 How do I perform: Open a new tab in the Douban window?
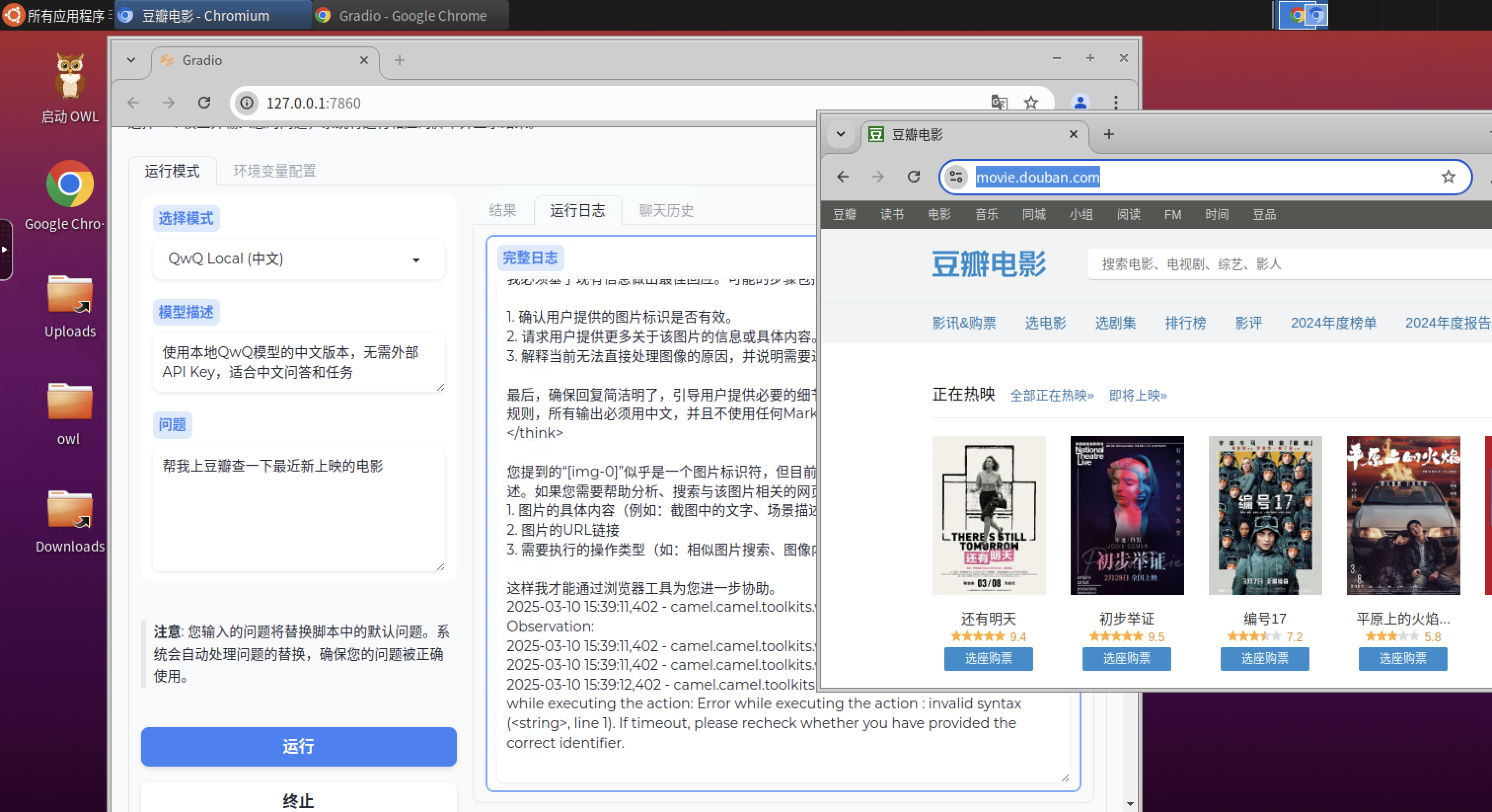[x=1109, y=134]
